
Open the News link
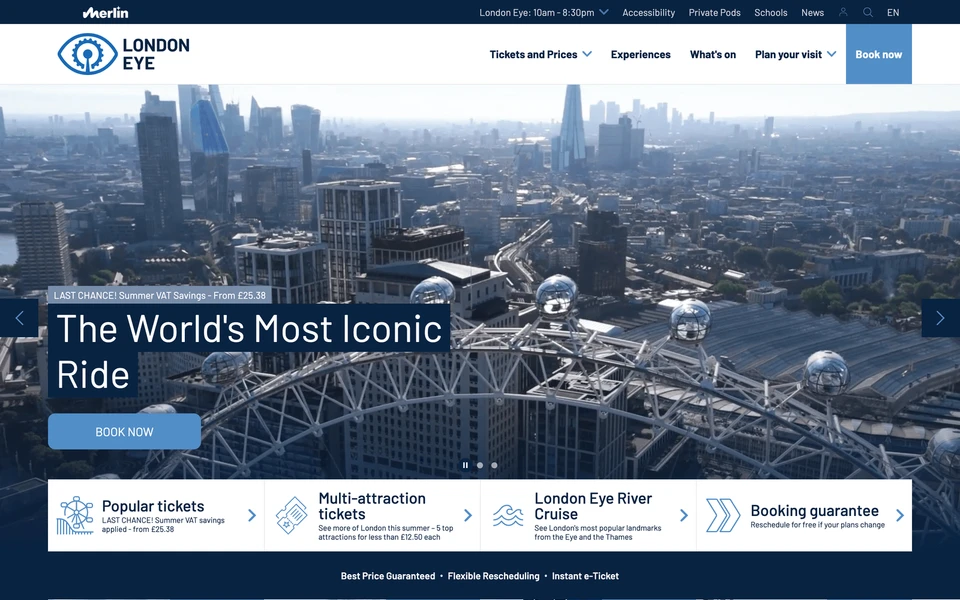812,12
